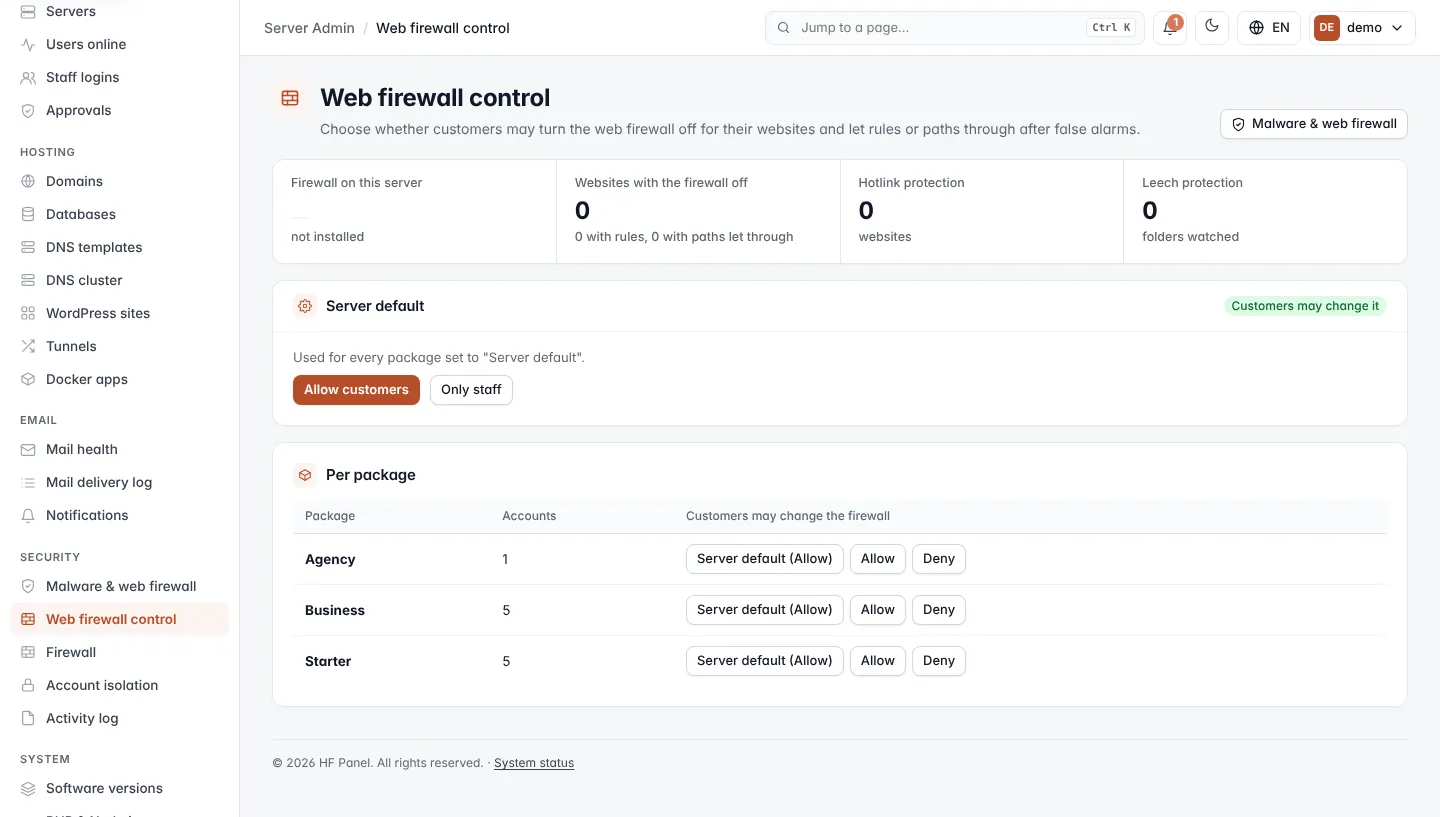Set Business package to Server default (Allow)
1440x817 pixels.
point(765,610)
